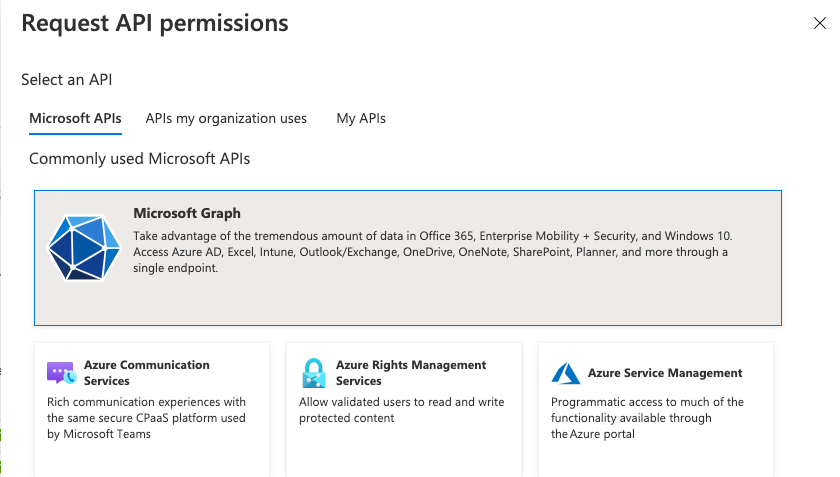Click the Azure Communication Services chat icon
Screen dimensions: 840x477
click(61, 373)
